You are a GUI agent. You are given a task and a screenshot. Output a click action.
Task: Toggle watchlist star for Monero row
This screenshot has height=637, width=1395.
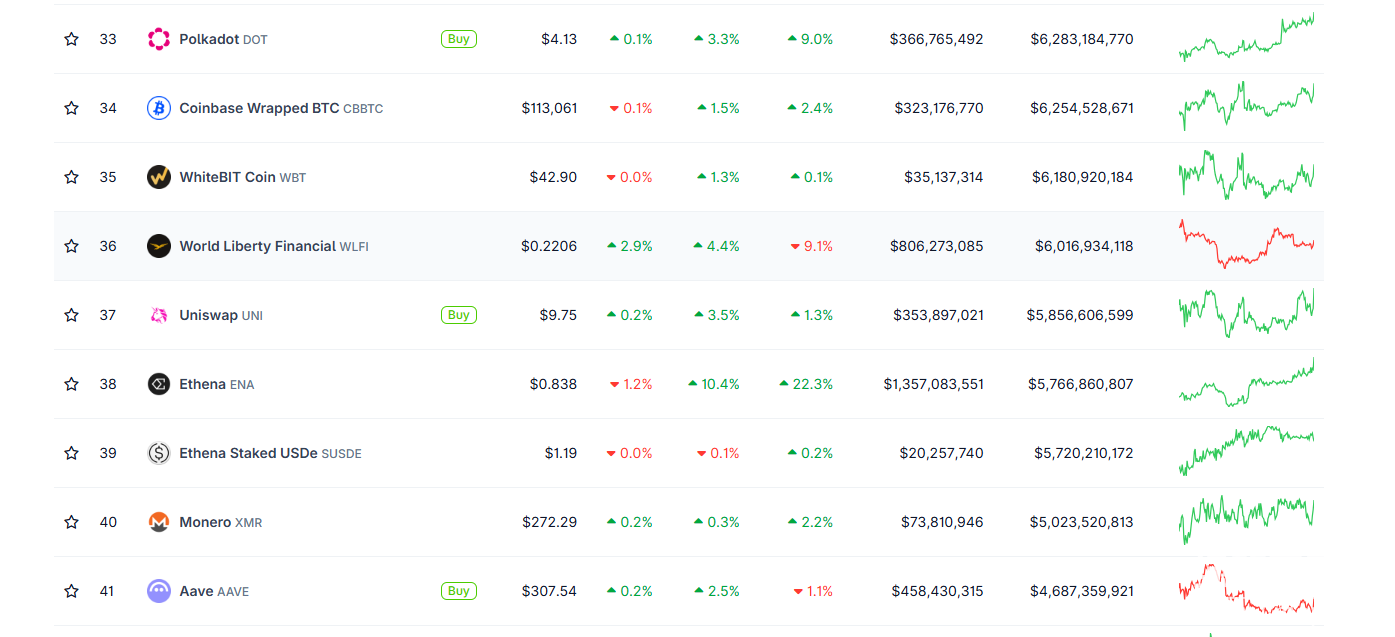click(71, 522)
